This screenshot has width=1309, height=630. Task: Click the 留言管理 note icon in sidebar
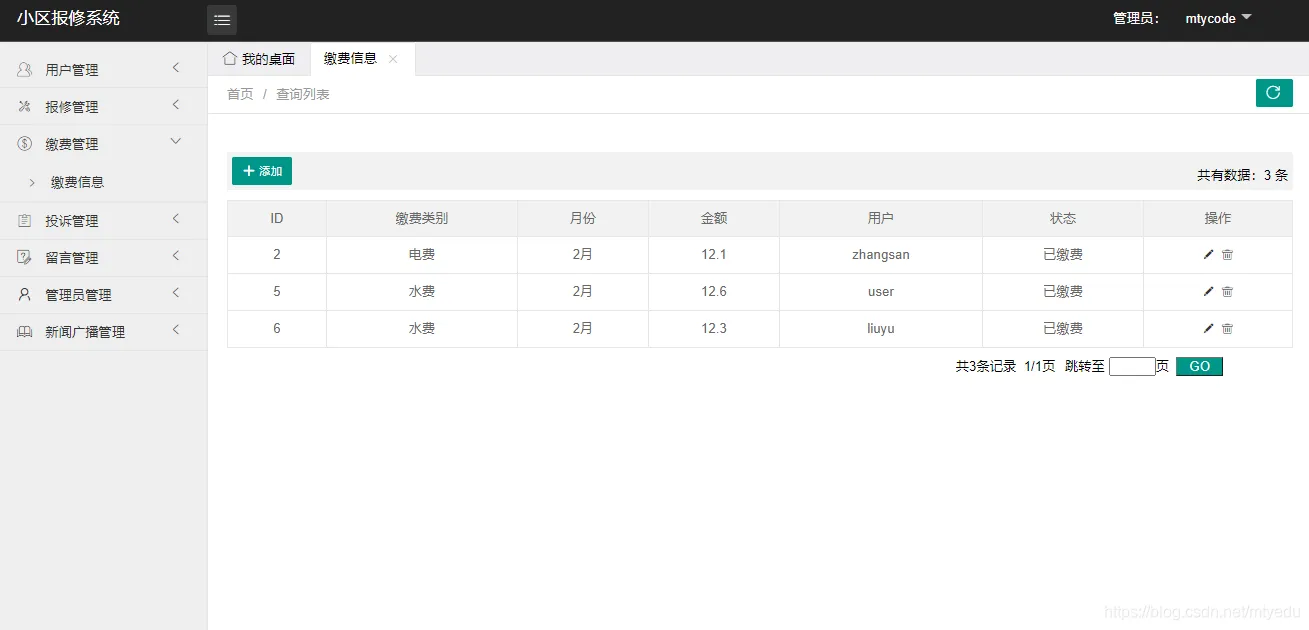(x=25, y=258)
